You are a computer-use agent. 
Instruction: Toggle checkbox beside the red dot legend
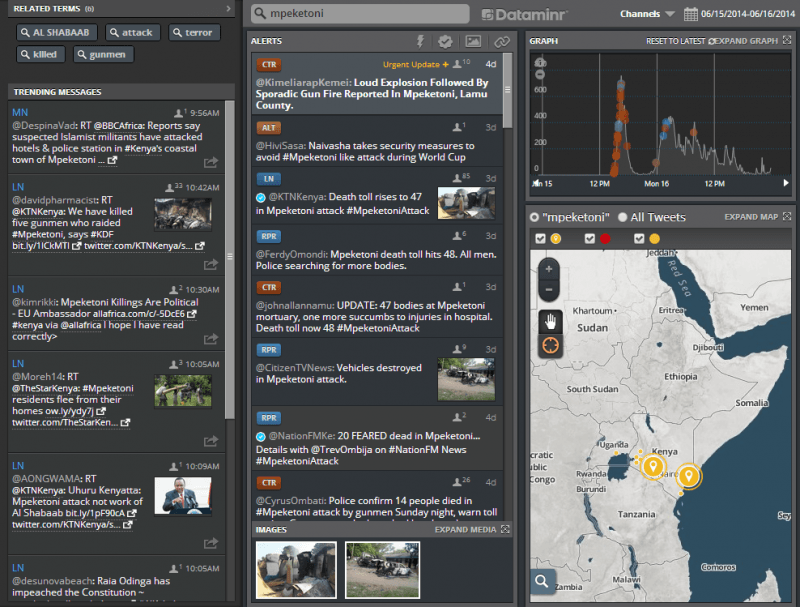590,238
